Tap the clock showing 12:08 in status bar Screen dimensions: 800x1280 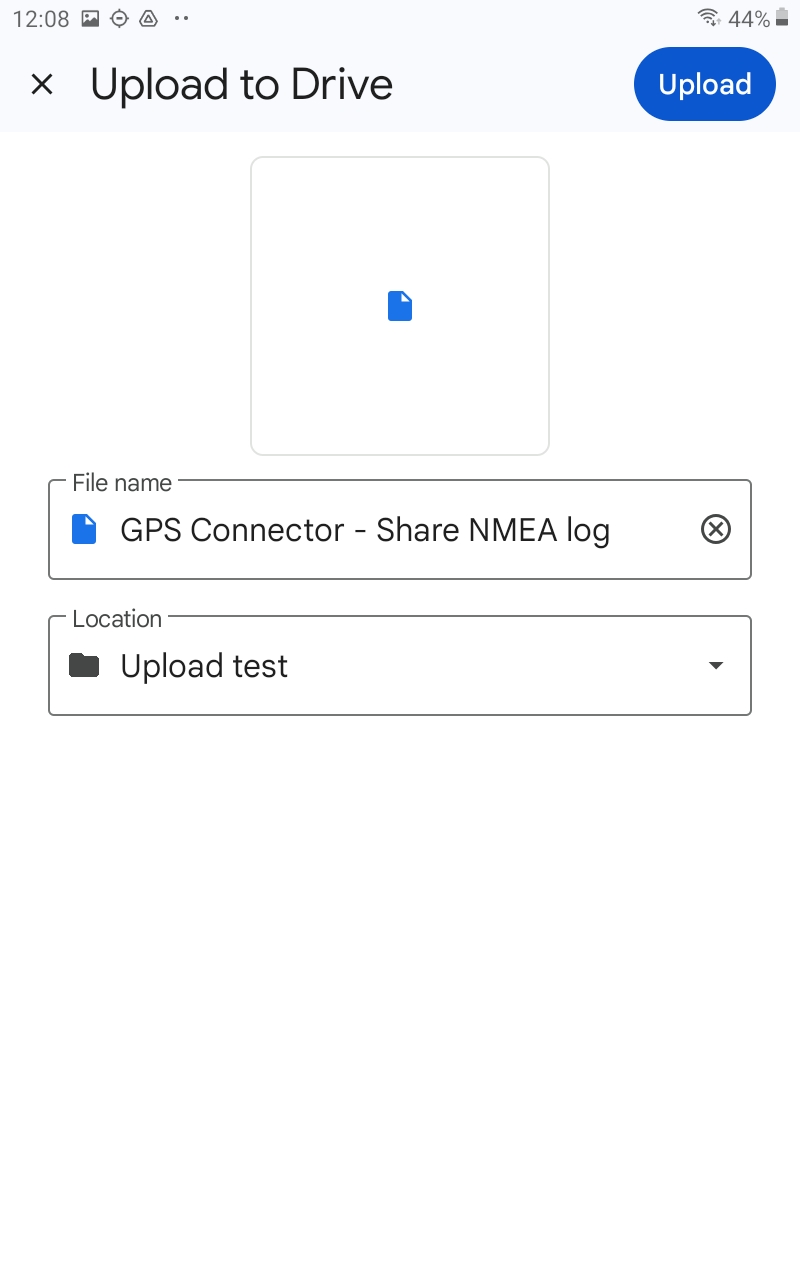pyautogui.click(x=40, y=18)
